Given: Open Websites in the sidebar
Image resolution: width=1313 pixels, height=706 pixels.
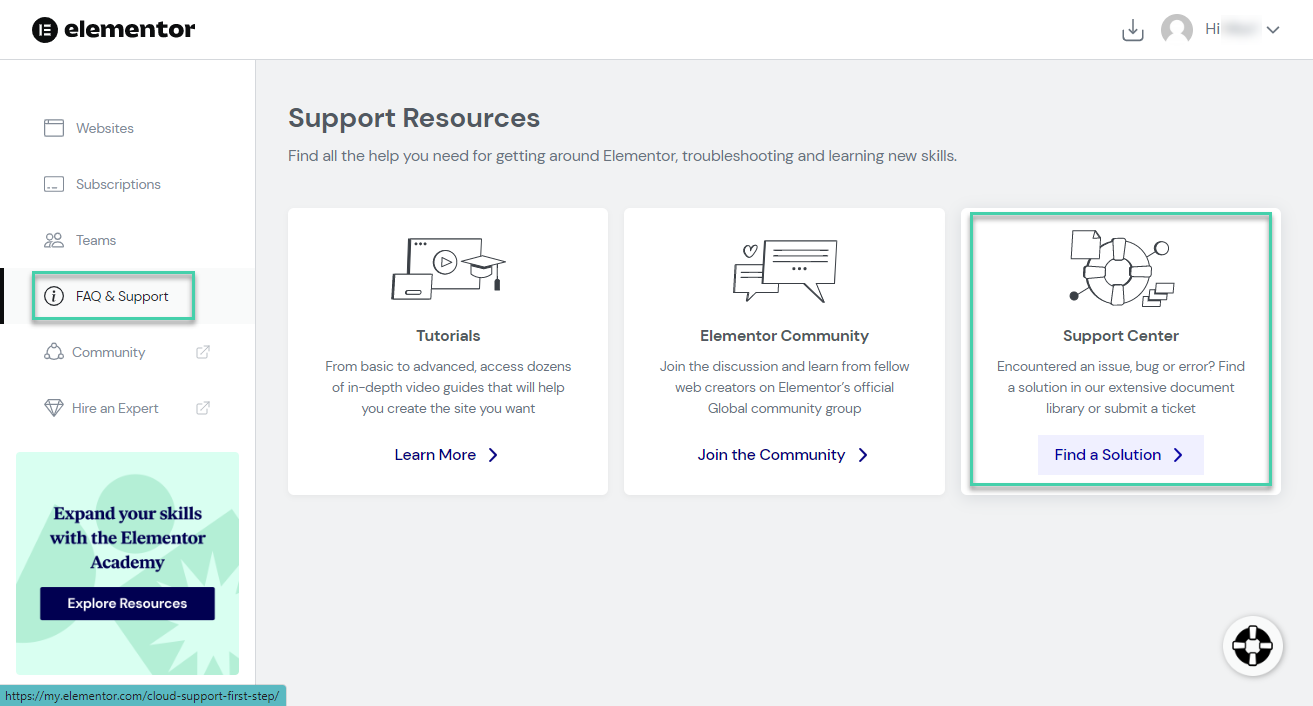Looking at the screenshot, I should tap(104, 128).
